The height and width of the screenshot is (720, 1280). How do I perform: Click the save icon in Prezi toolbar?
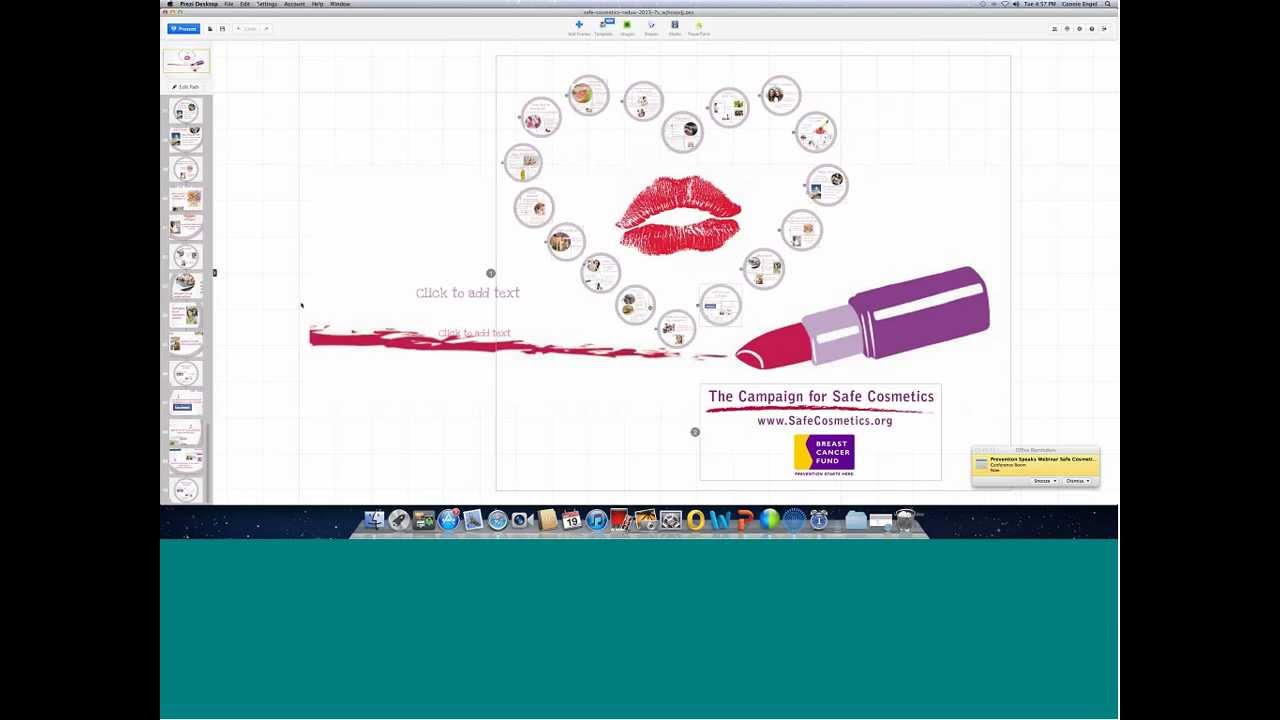(222, 29)
